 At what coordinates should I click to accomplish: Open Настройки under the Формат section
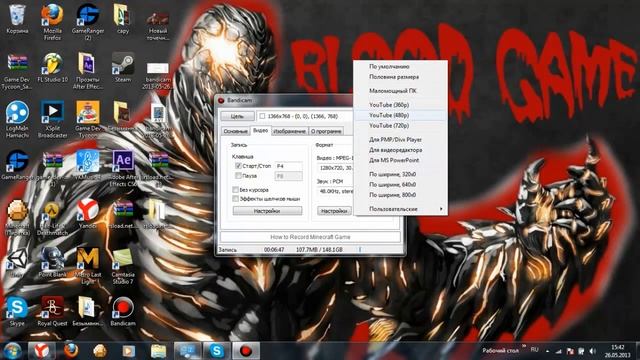pyautogui.click(x=333, y=211)
